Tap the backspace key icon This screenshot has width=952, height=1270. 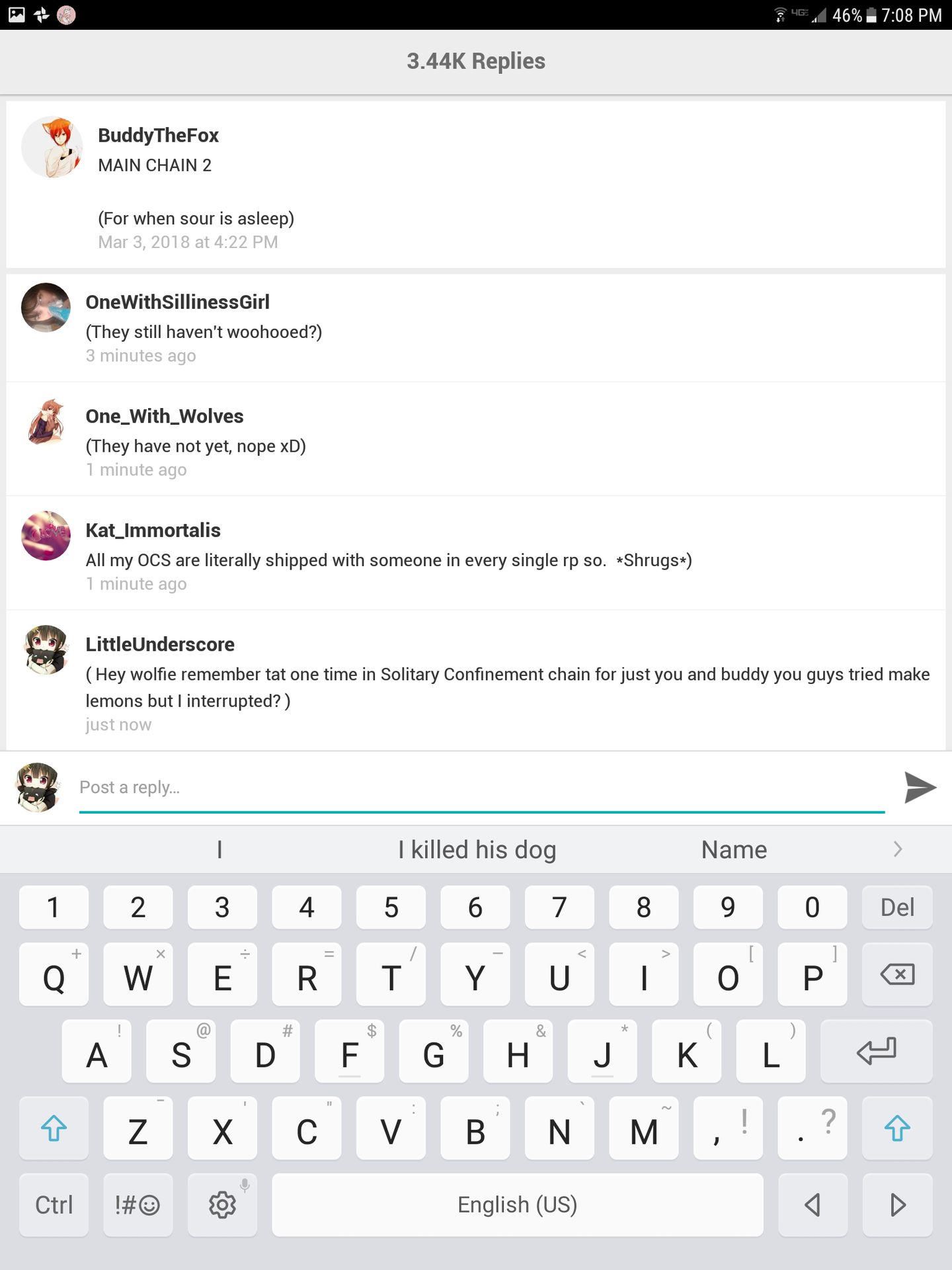[897, 974]
